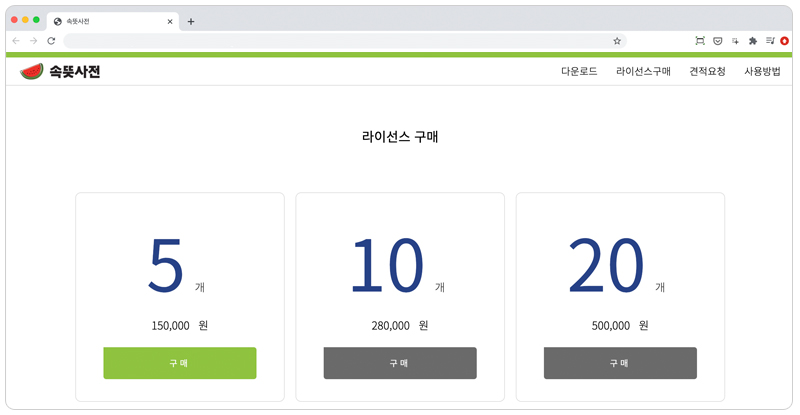Close the 속뜻사전 tab

[x=170, y=21]
